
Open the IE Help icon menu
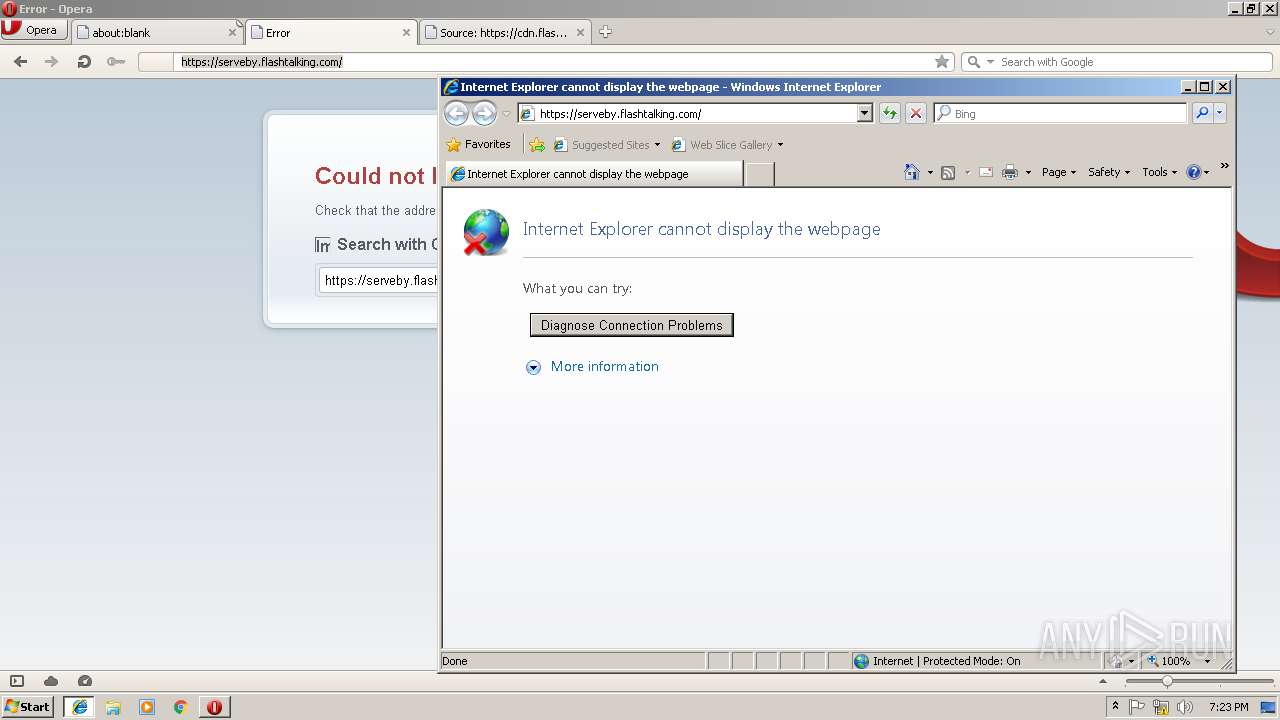1197,172
